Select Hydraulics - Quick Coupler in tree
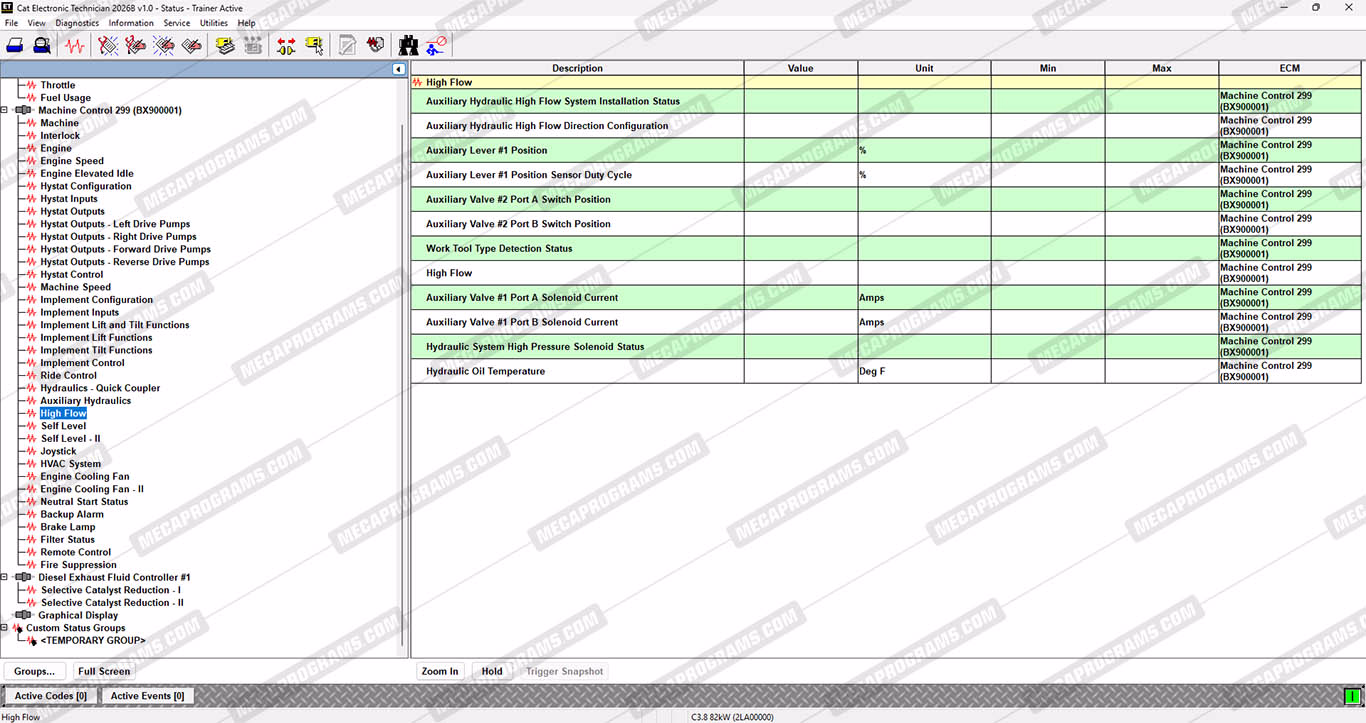The width and height of the screenshot is (1366, 723). 100,389
